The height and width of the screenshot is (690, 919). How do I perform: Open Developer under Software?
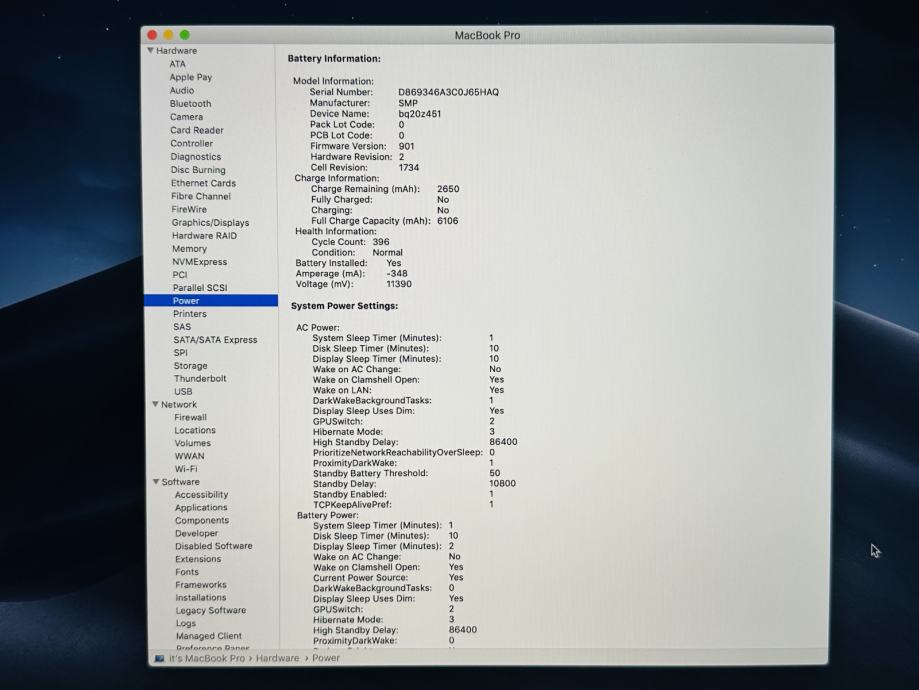point(196,533)
